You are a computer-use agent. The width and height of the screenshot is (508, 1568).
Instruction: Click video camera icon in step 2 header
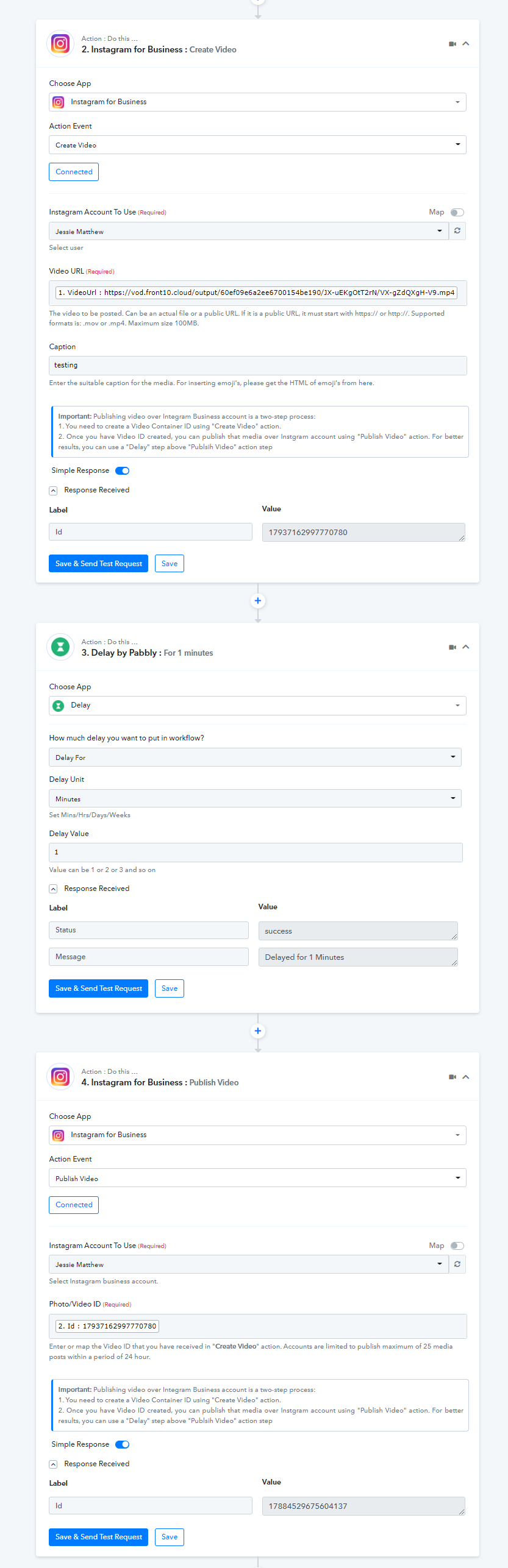pyautogui.click(x=453, y=44)
